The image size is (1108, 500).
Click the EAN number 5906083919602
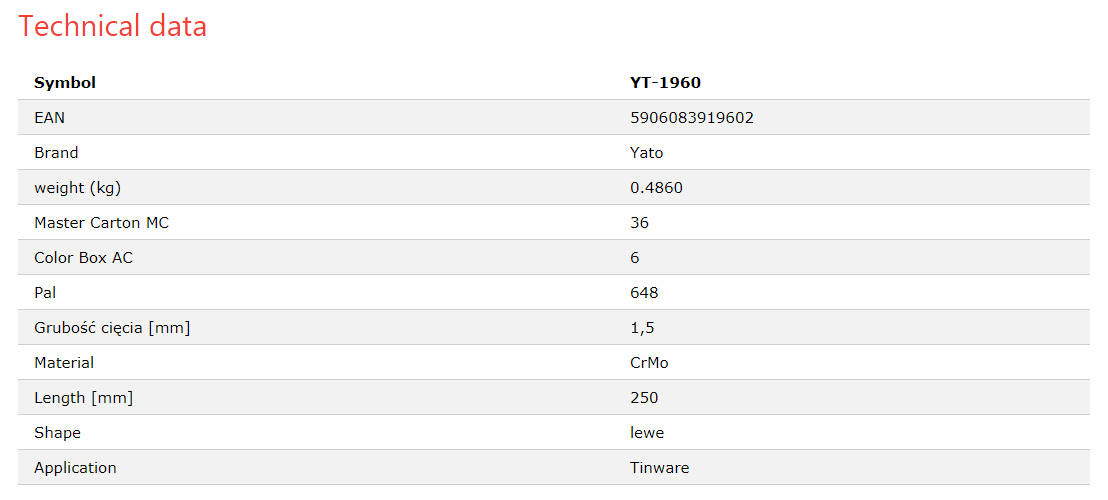tap(692, 118)
